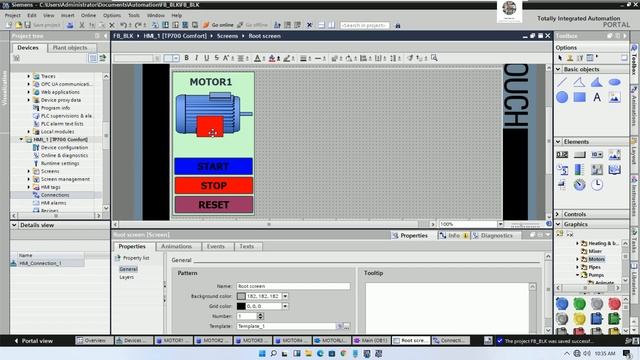Open the zoom percentage dropdown
640x360 pixels.
coord(500,224)
